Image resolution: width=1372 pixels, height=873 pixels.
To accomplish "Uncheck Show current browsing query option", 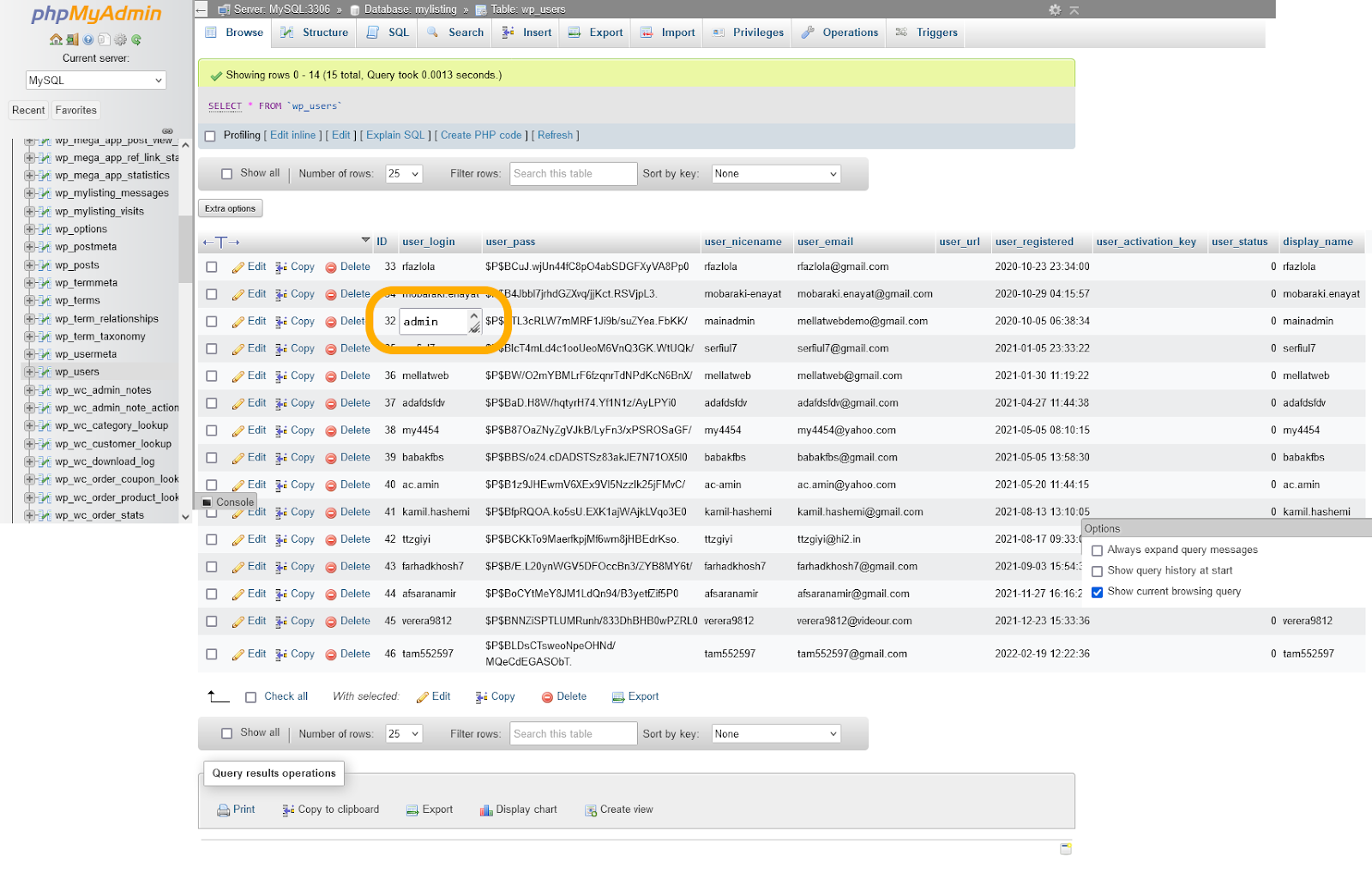I will click(1097, 592).
